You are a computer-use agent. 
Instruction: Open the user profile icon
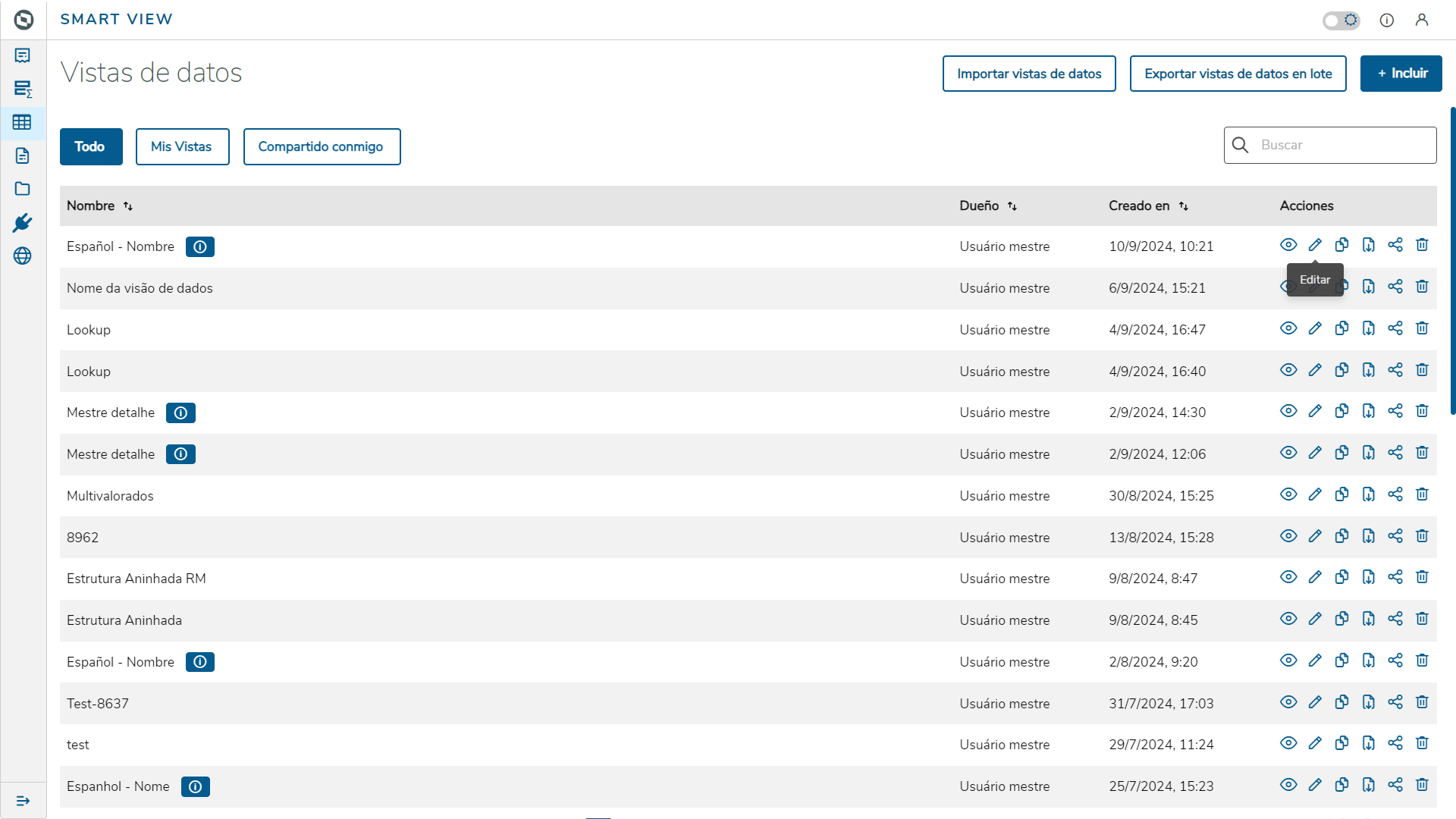pyautogui.click(x=1422, y=20)
